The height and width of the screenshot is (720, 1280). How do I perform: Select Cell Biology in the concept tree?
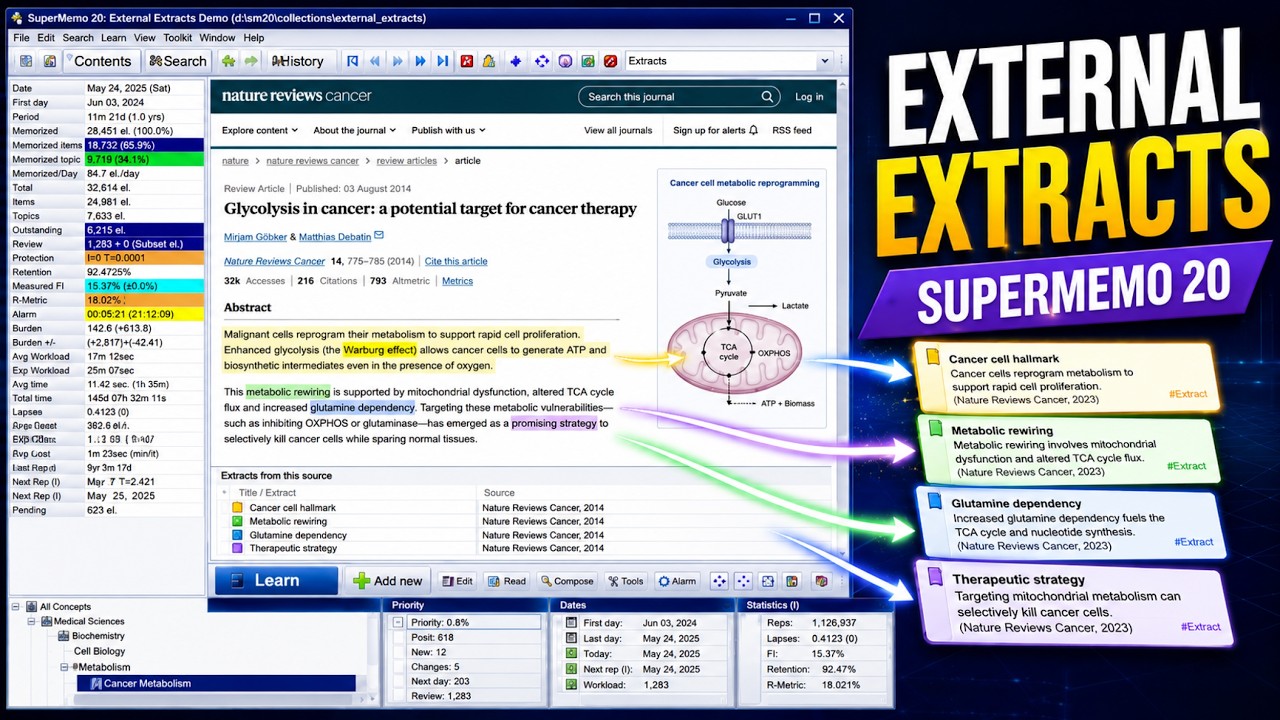(x=100, y=651)
